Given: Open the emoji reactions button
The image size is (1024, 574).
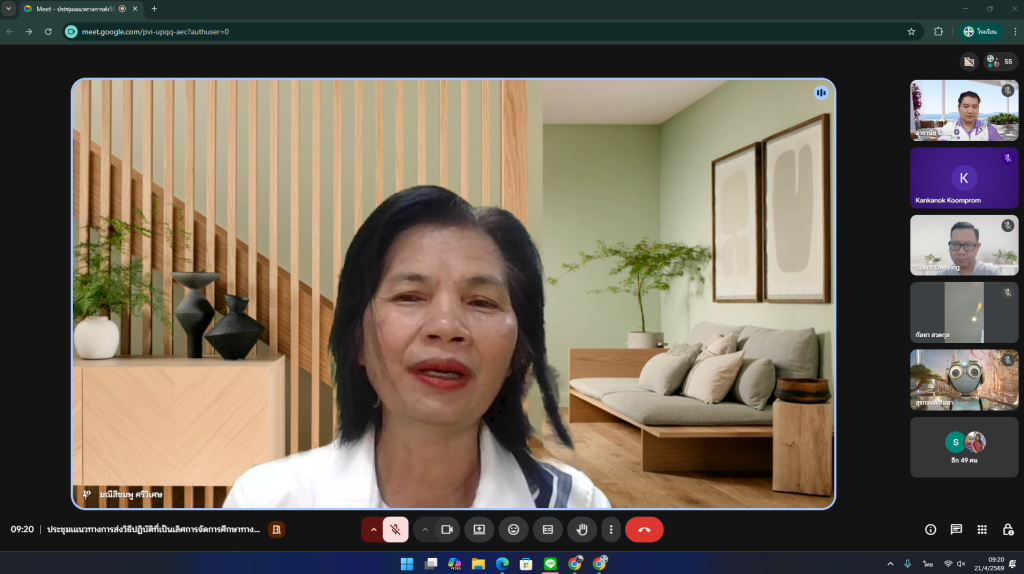Looking at the screenshot, I should coord(514,529).
